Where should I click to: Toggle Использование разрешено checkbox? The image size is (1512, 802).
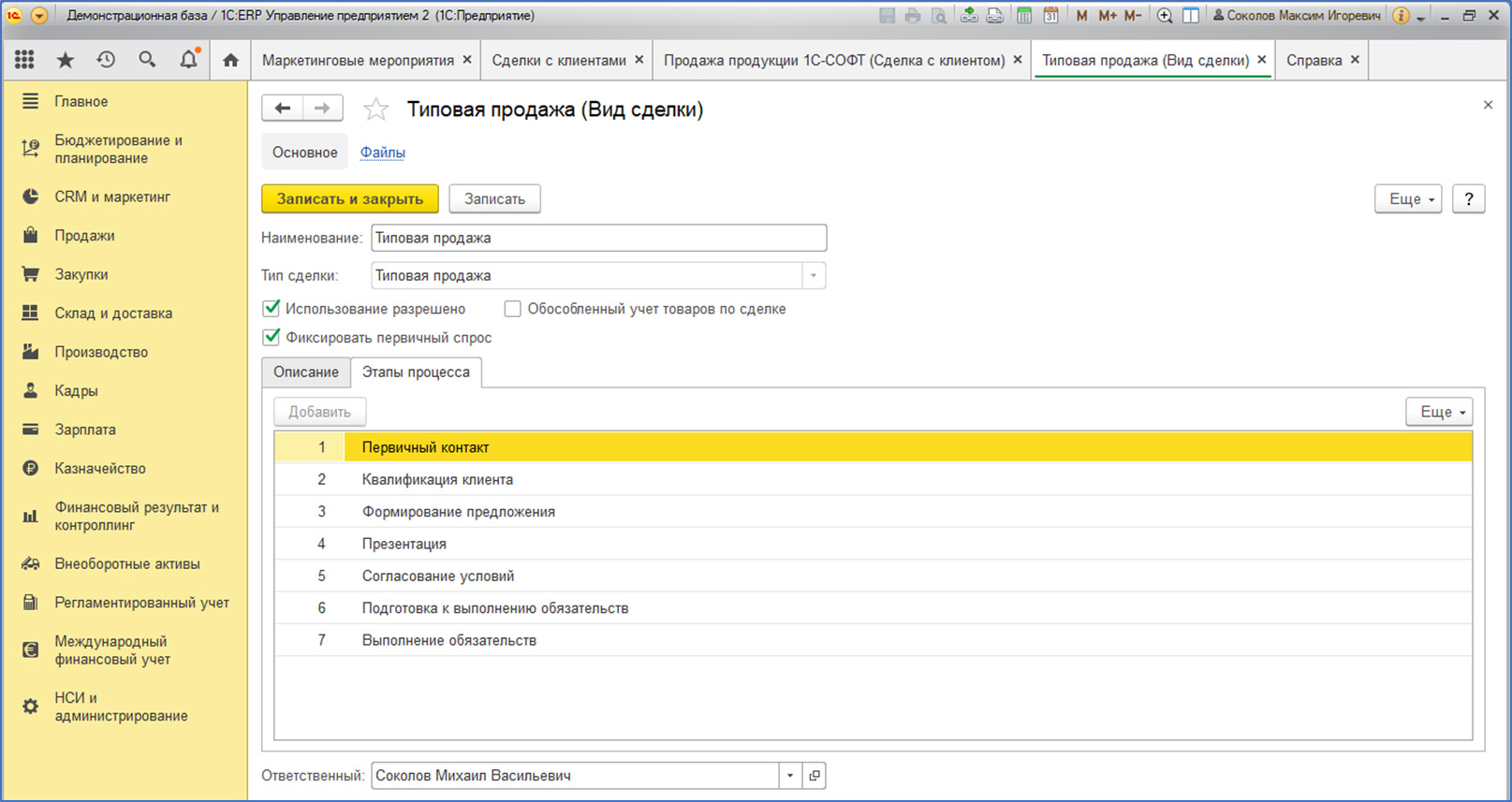(272, 308)
